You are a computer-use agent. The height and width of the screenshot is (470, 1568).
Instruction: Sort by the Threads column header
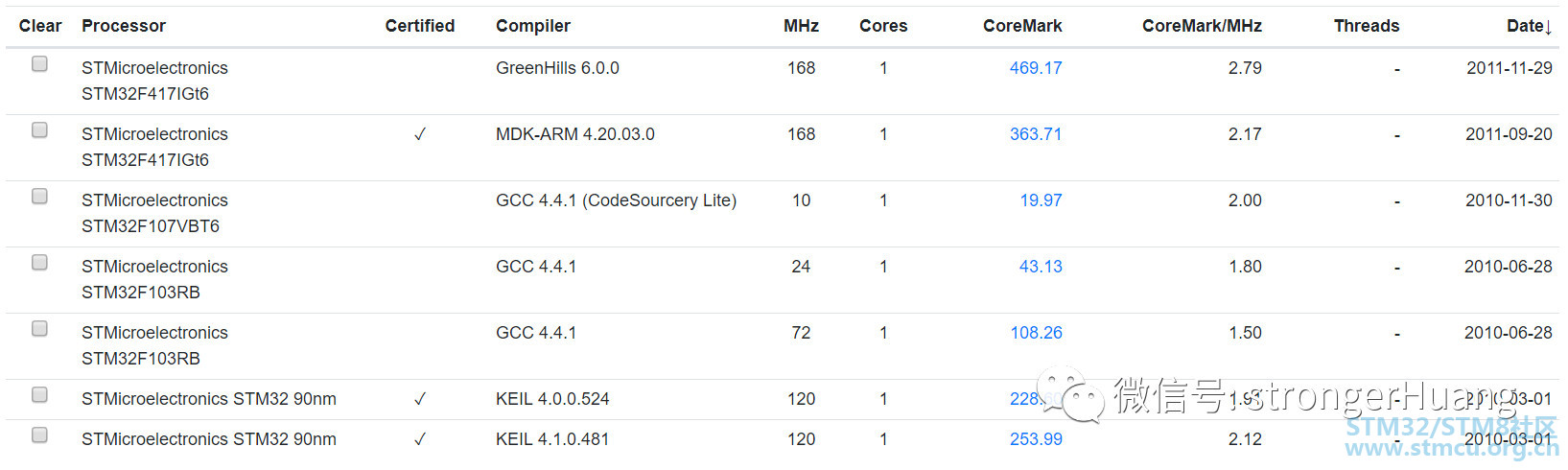pyautogui.click(x=1367, y=26)
